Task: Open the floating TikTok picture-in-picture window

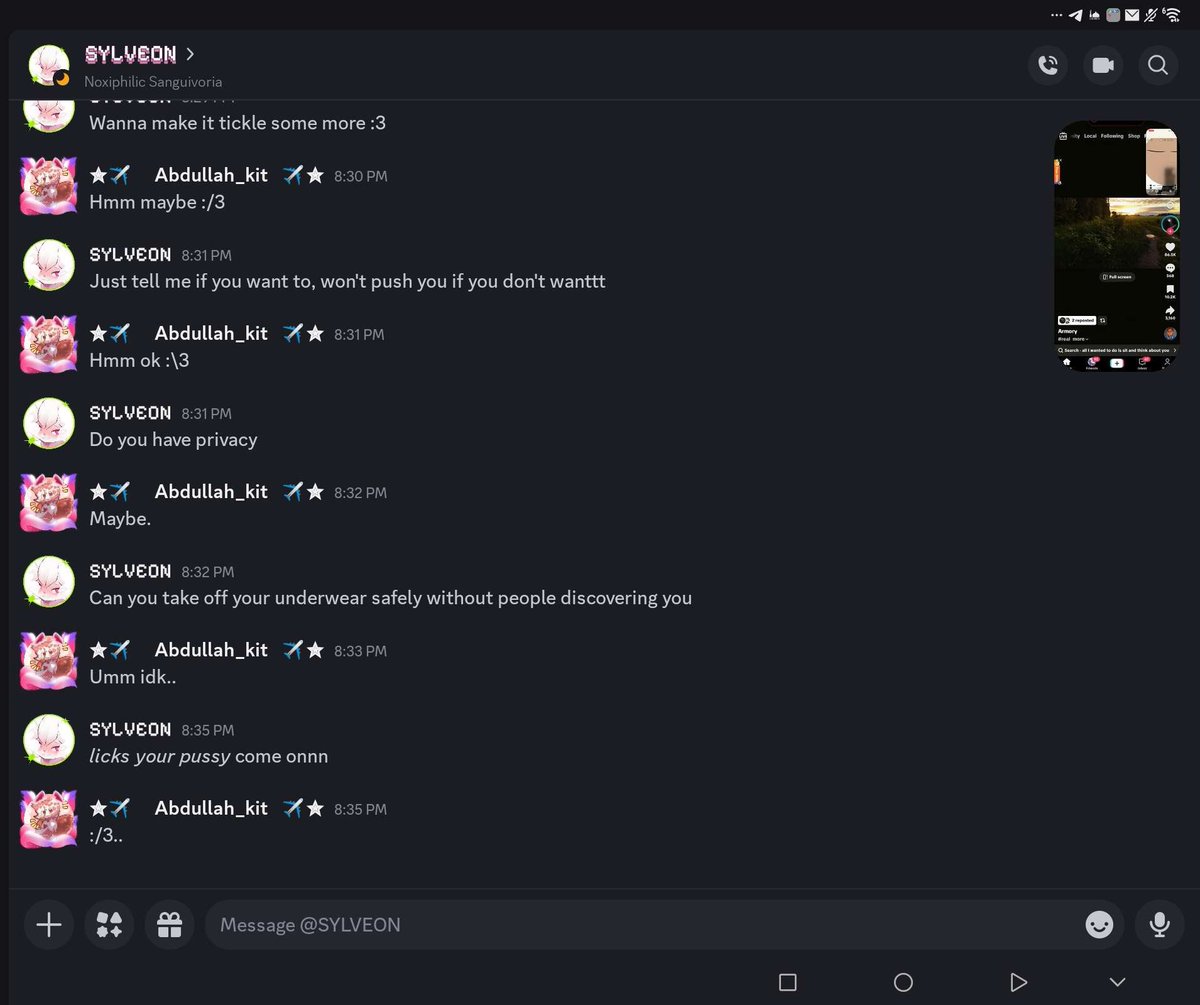Action: tap(1116, 246)
